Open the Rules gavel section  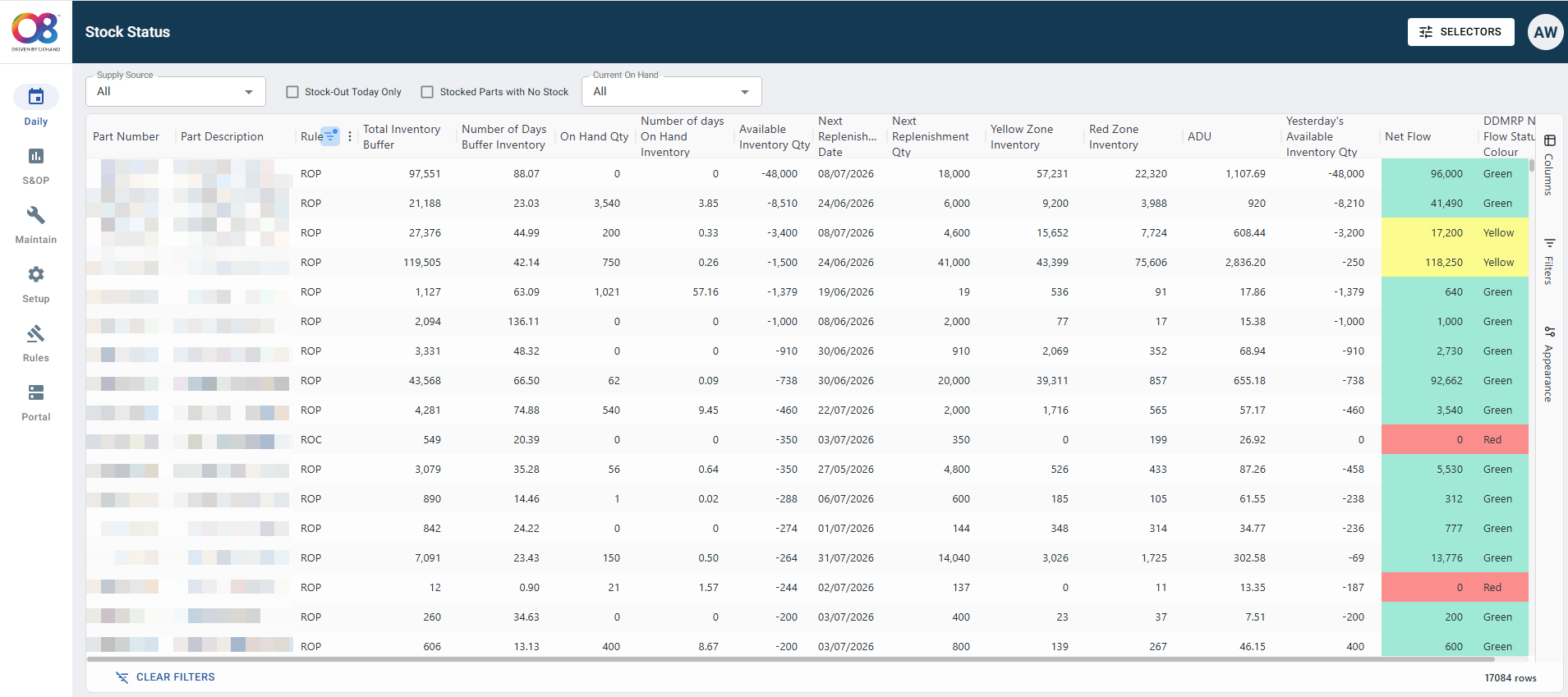tap(36, 343)
